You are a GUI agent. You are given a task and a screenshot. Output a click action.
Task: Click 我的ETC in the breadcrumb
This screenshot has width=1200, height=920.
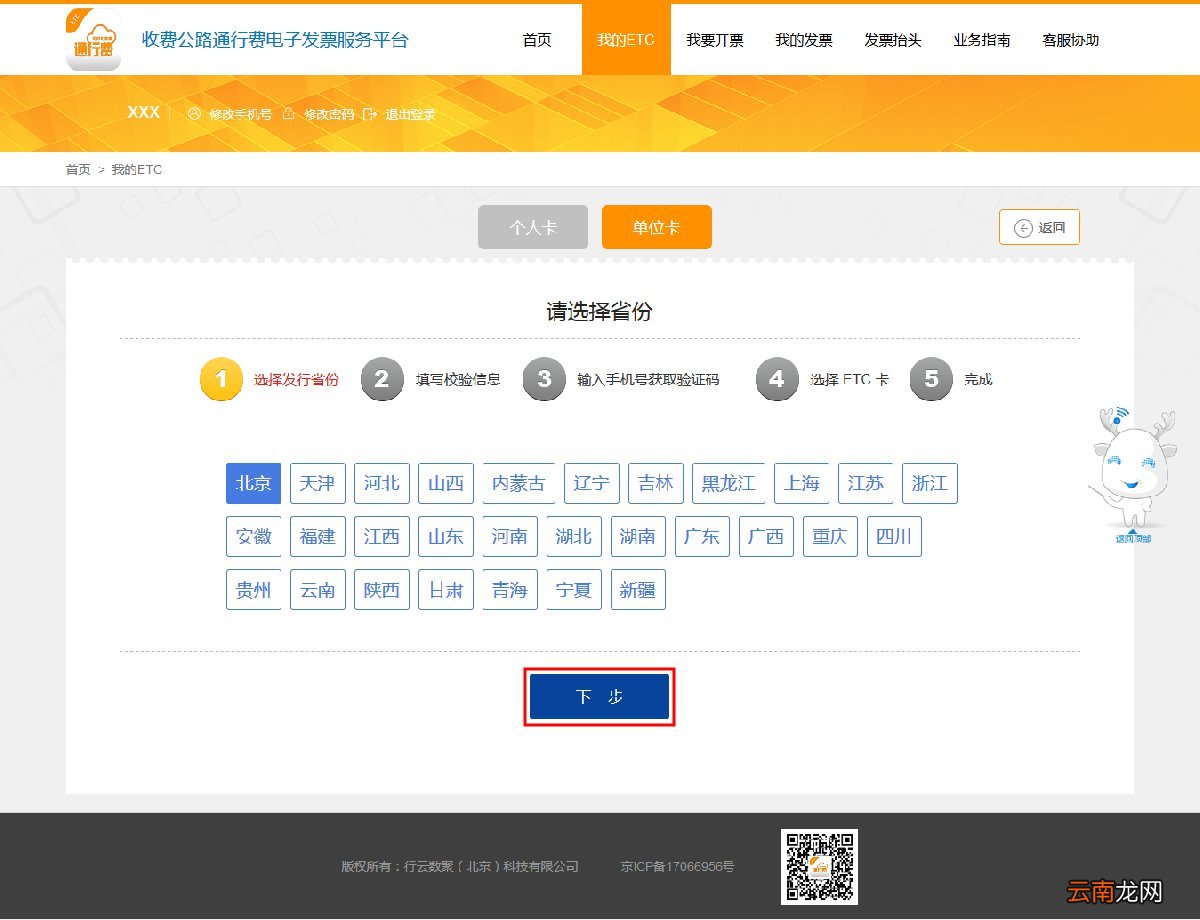pos(136,170)
